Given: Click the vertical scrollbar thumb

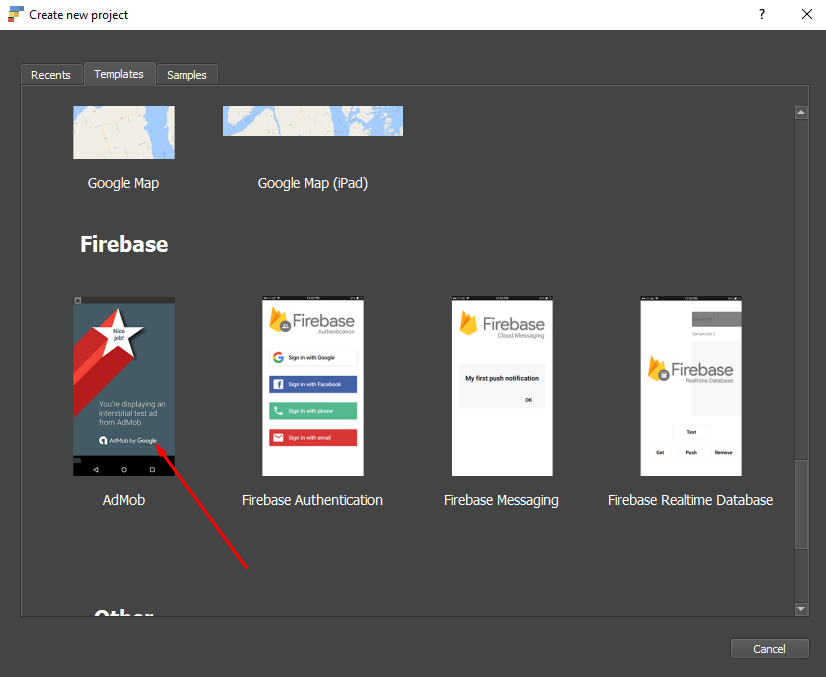Looking at the screenshot, I should pyautogui.click(x=801, y=505).
